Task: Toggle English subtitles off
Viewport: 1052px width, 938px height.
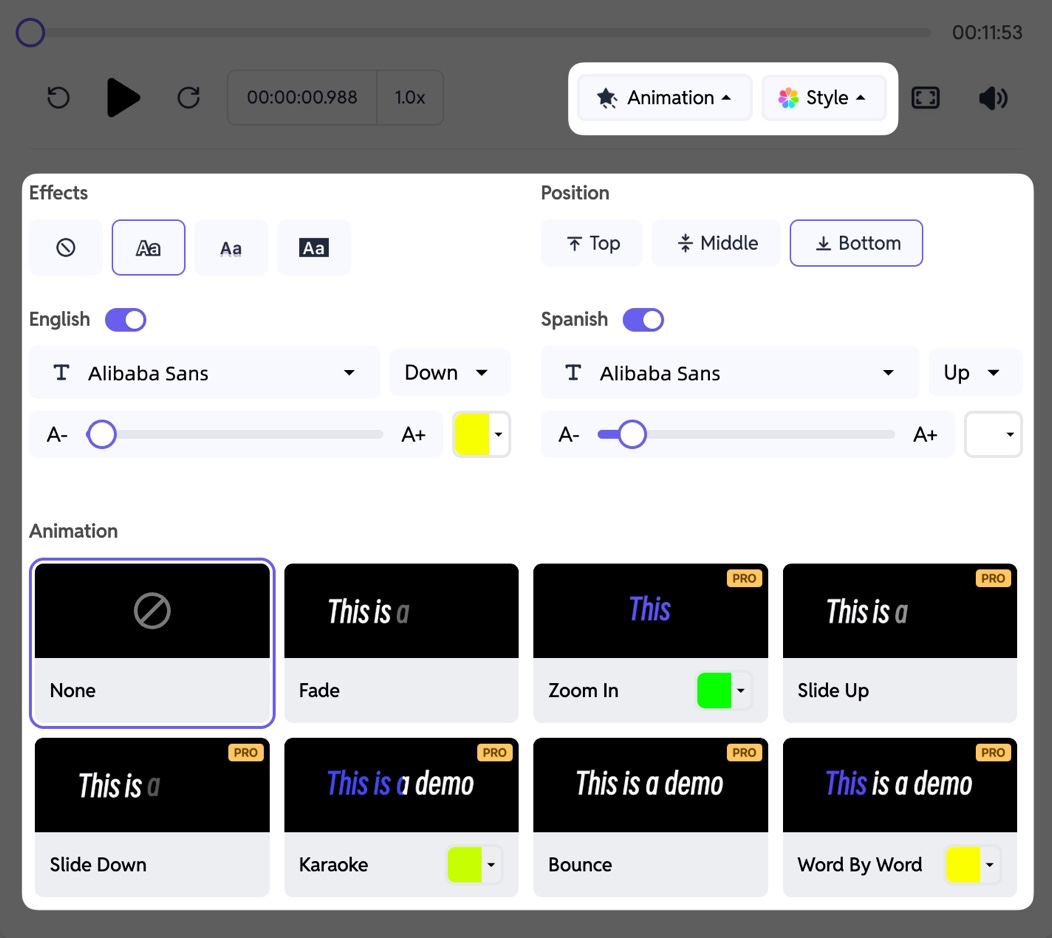Action: coord(125,319)
